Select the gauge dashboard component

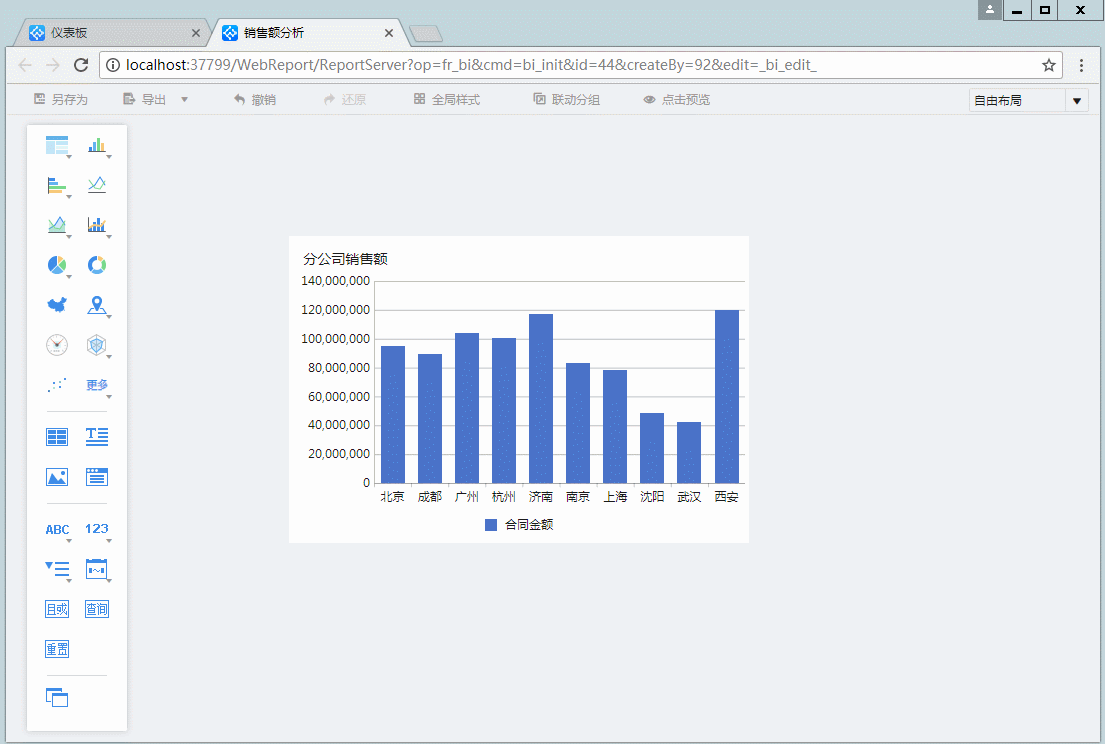click(x=56, y=345)
